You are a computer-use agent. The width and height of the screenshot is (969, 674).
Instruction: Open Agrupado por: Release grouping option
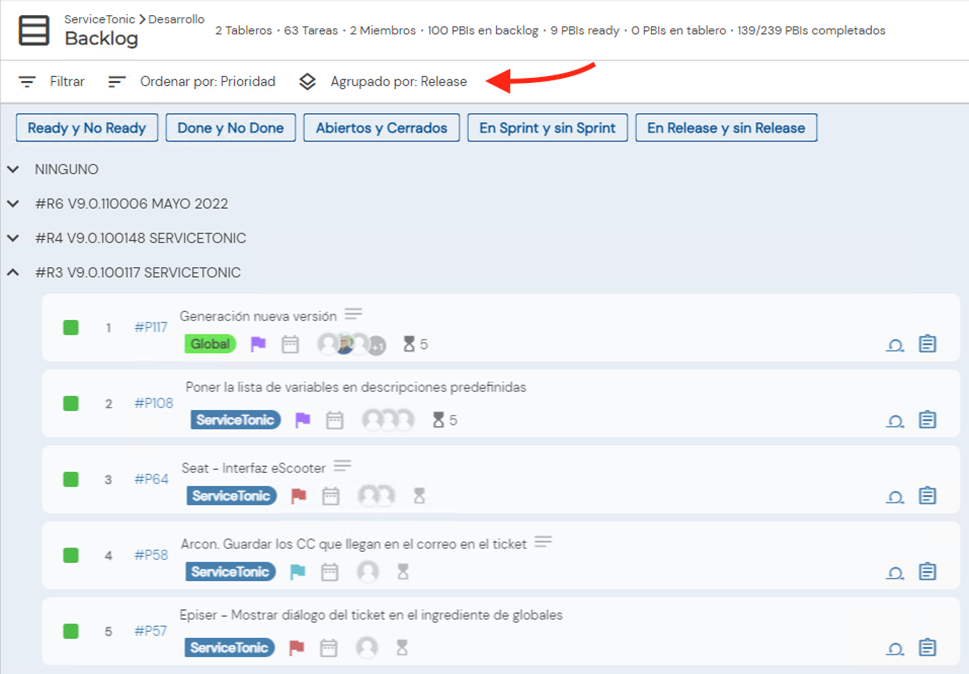click(384, 81)
